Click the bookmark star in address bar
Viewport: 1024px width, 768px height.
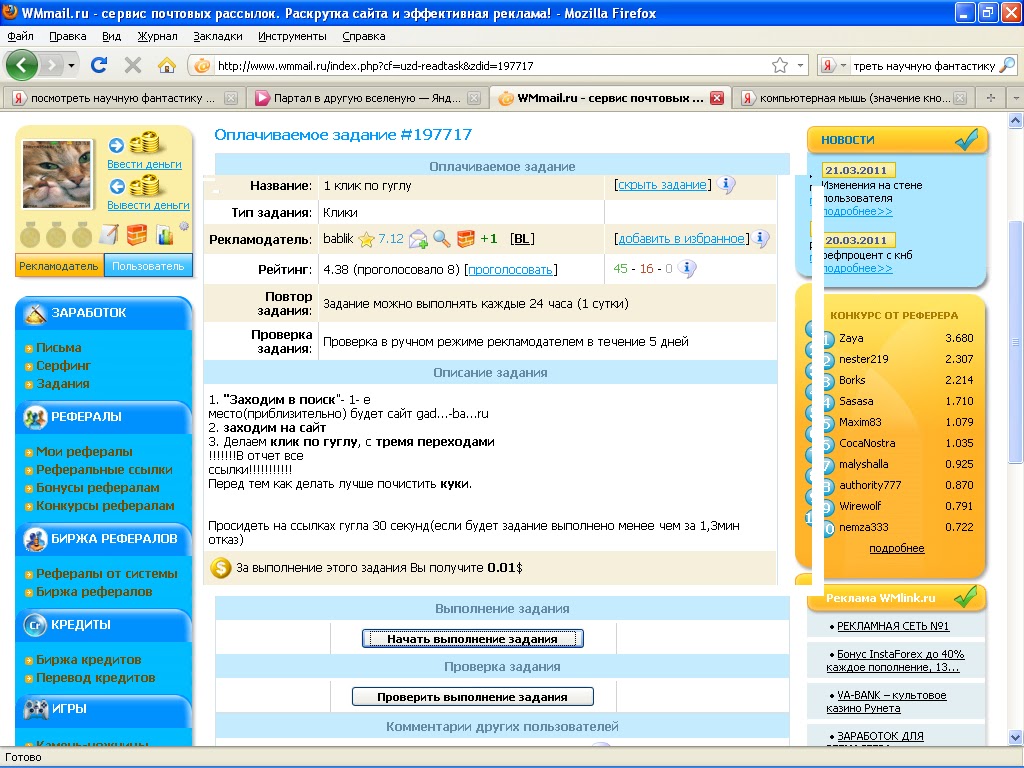780,66
